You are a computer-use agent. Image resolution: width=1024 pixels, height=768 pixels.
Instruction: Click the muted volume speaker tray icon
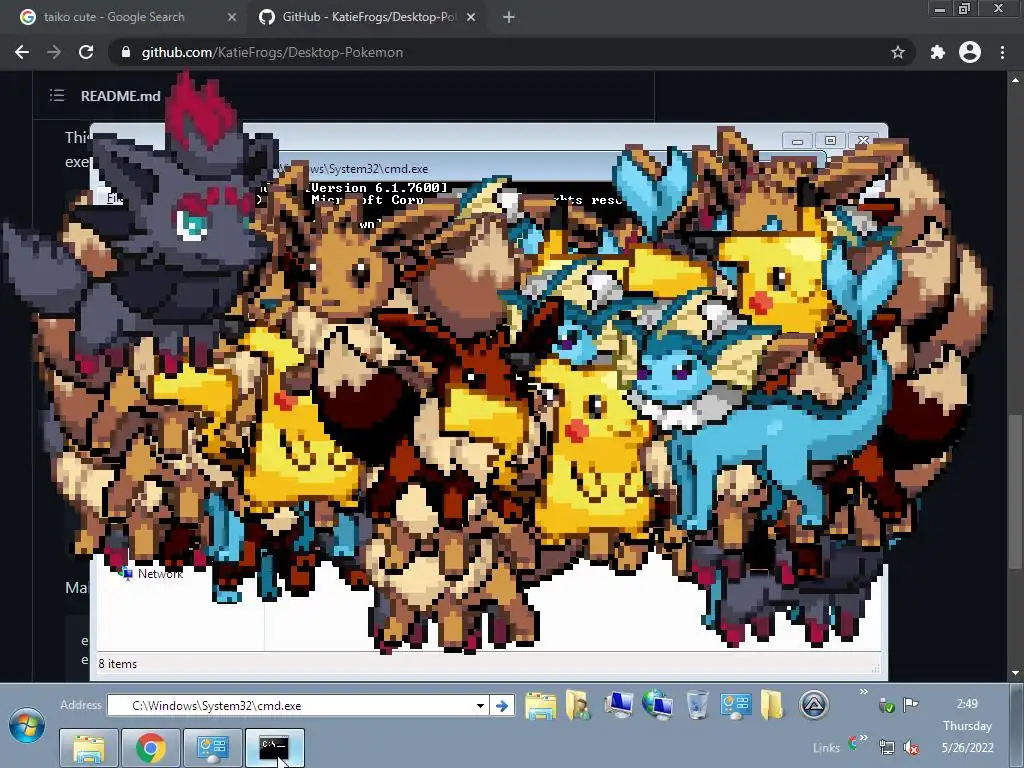point(910,746)
